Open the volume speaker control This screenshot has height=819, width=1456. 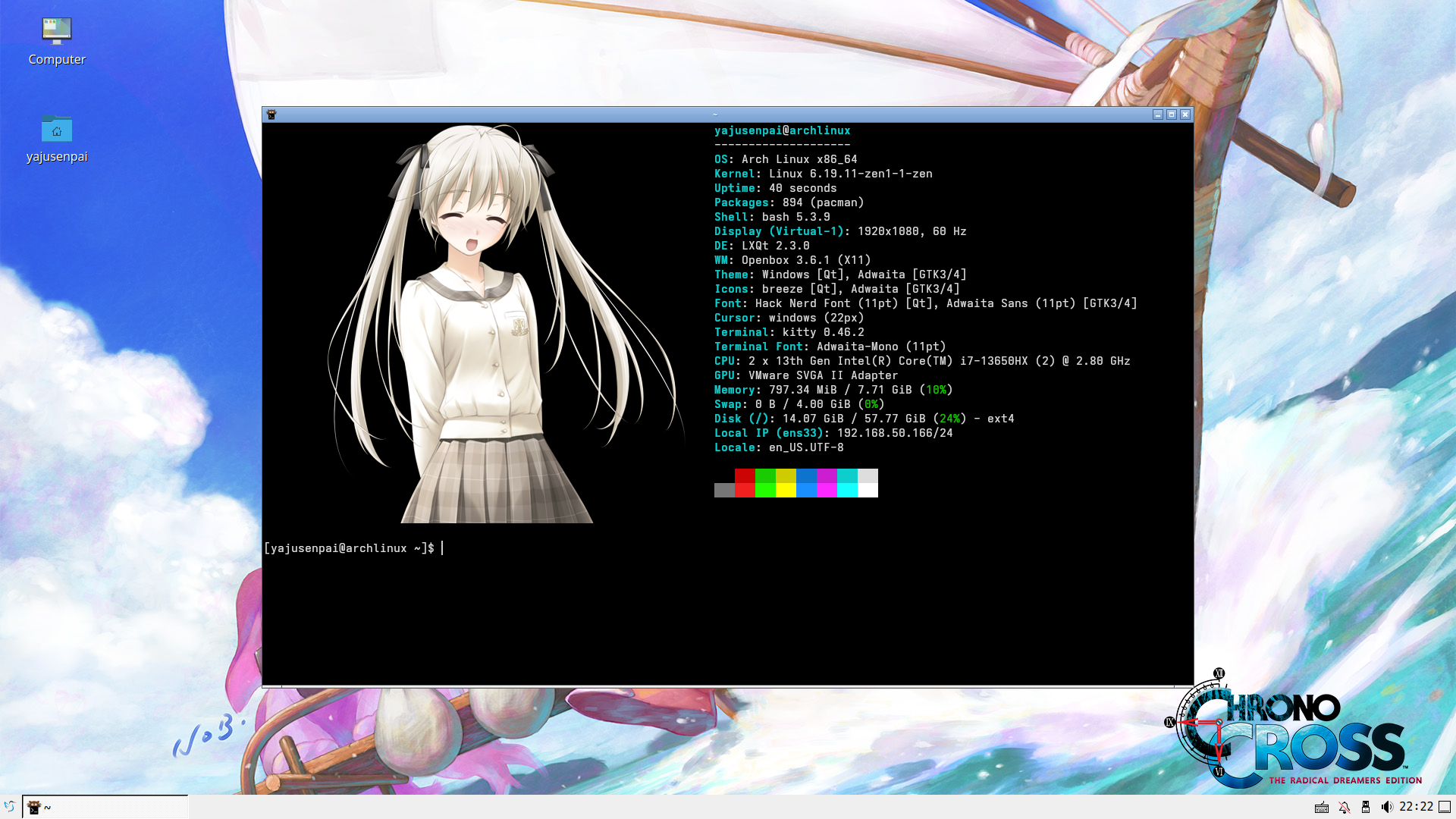click(x=1387, y=807)
